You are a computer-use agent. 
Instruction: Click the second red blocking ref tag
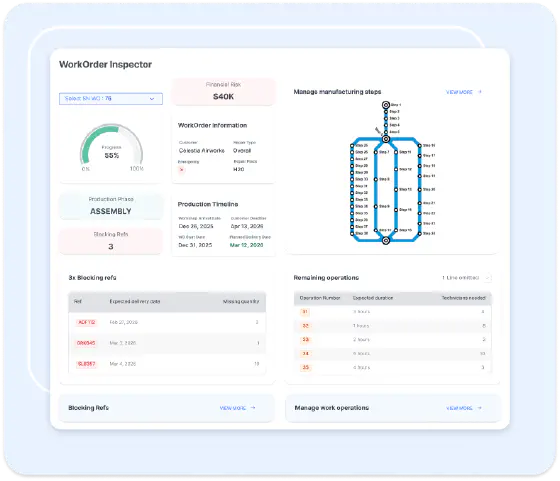[x=86, y=343]
